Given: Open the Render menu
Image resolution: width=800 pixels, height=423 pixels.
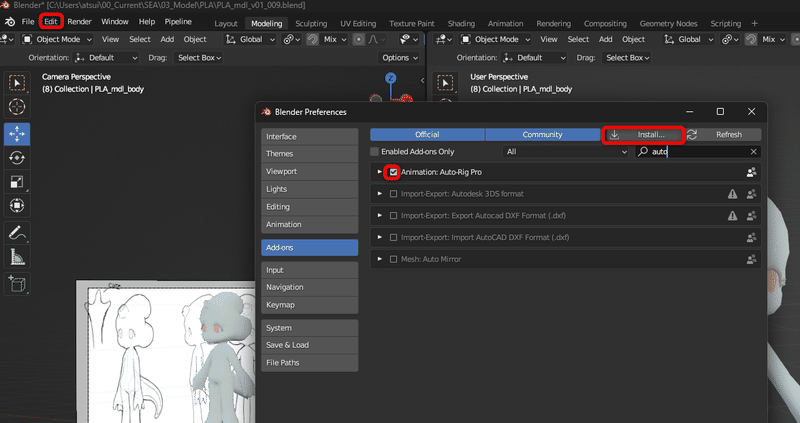Looking at the screenshot, I should [79, 22].
